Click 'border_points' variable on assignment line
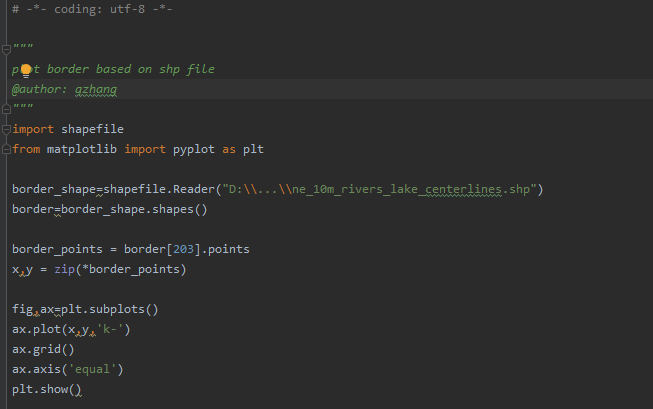Viewport: 653px width, 409px height. (x=57, y=249)
